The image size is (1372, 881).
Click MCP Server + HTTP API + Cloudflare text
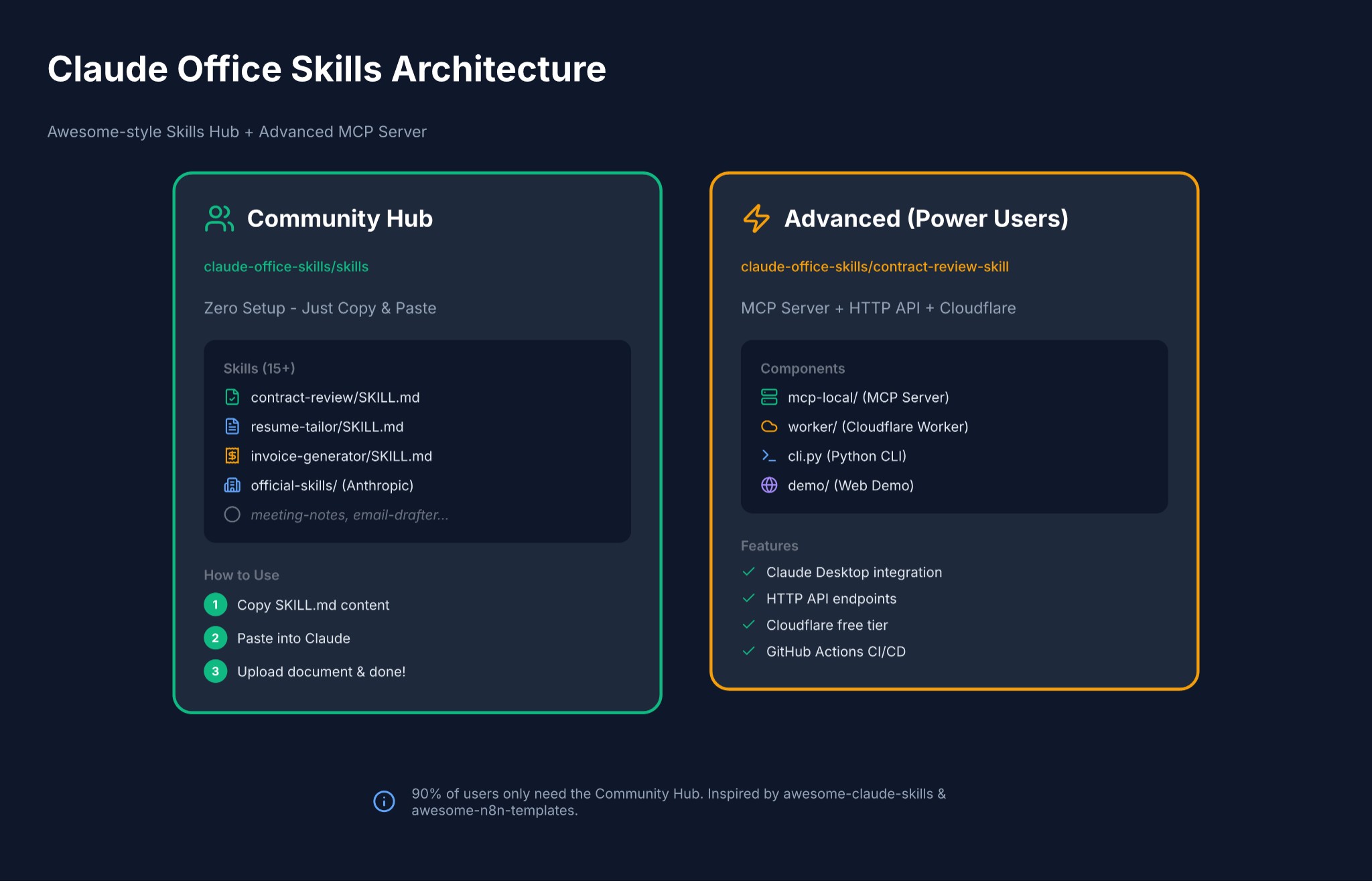pyautogui.click(x=878, y=308)
